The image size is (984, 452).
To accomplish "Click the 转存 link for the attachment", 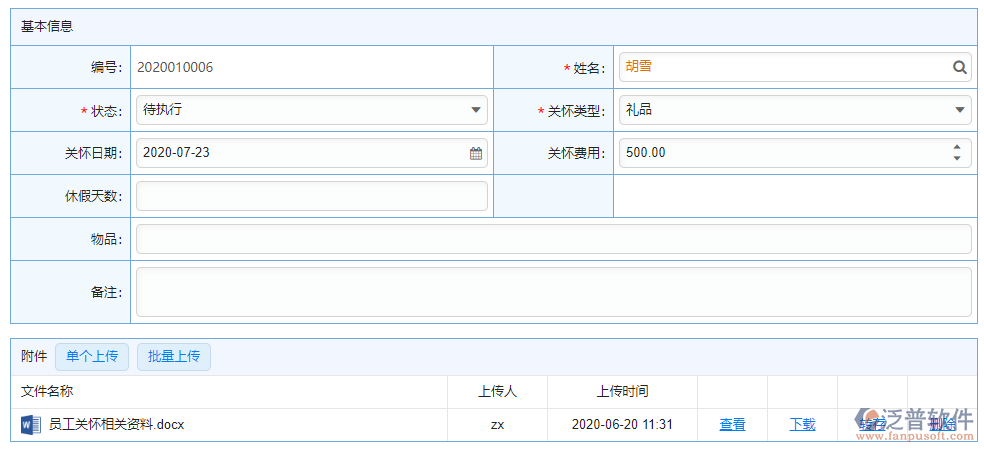I will click(x=872, y=425).
